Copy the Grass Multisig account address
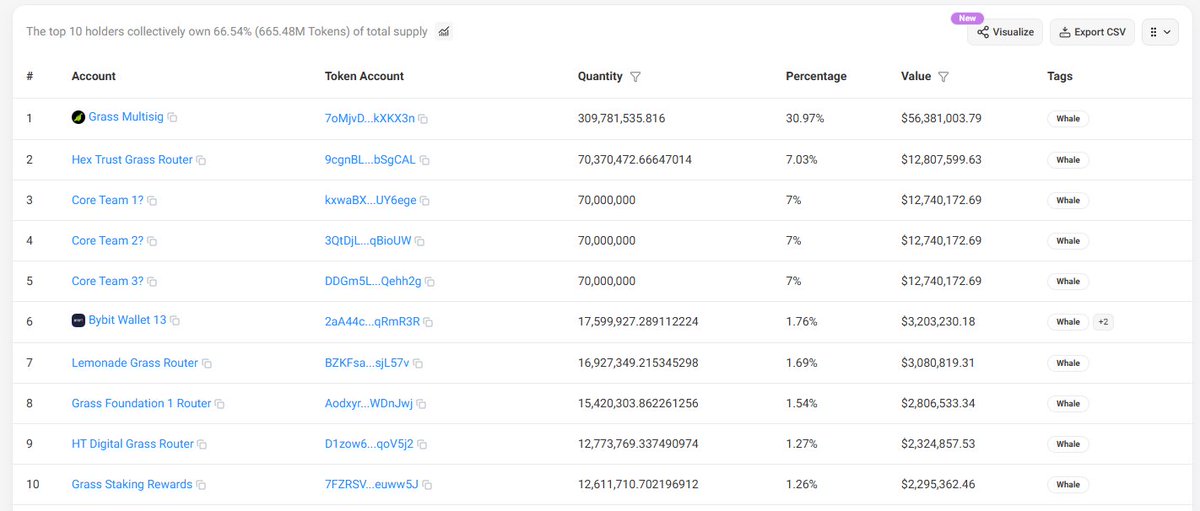The height and width of the screenshot is (511, 1200). pyautogui.click(x=173, y=118)
